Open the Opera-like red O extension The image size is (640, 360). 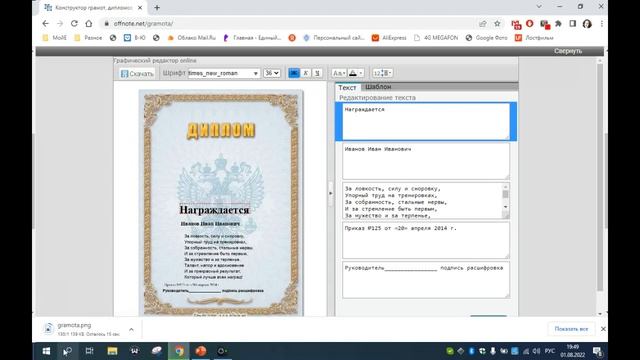(x=530, y=24)
